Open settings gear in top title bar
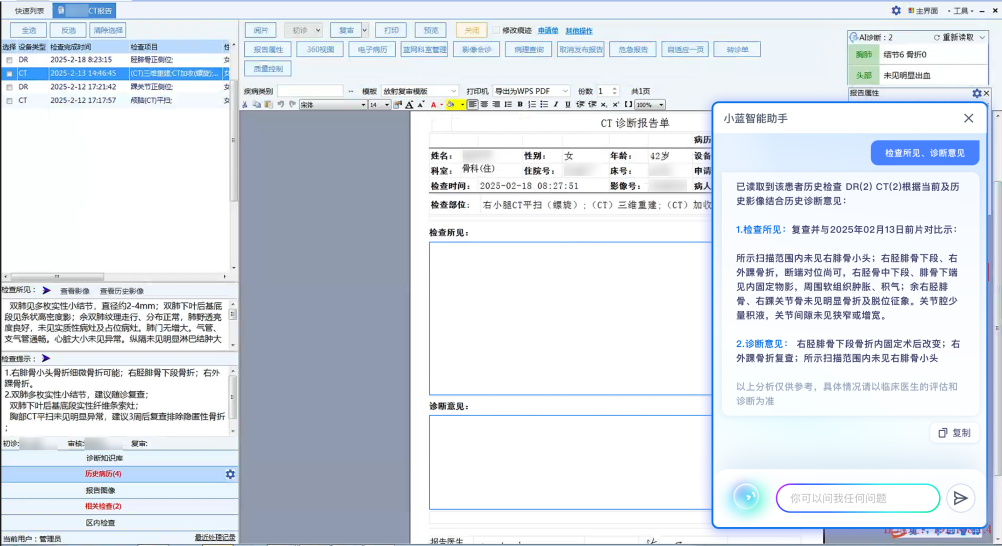This screenshot has width=1002, height=546. pos(896,10)
